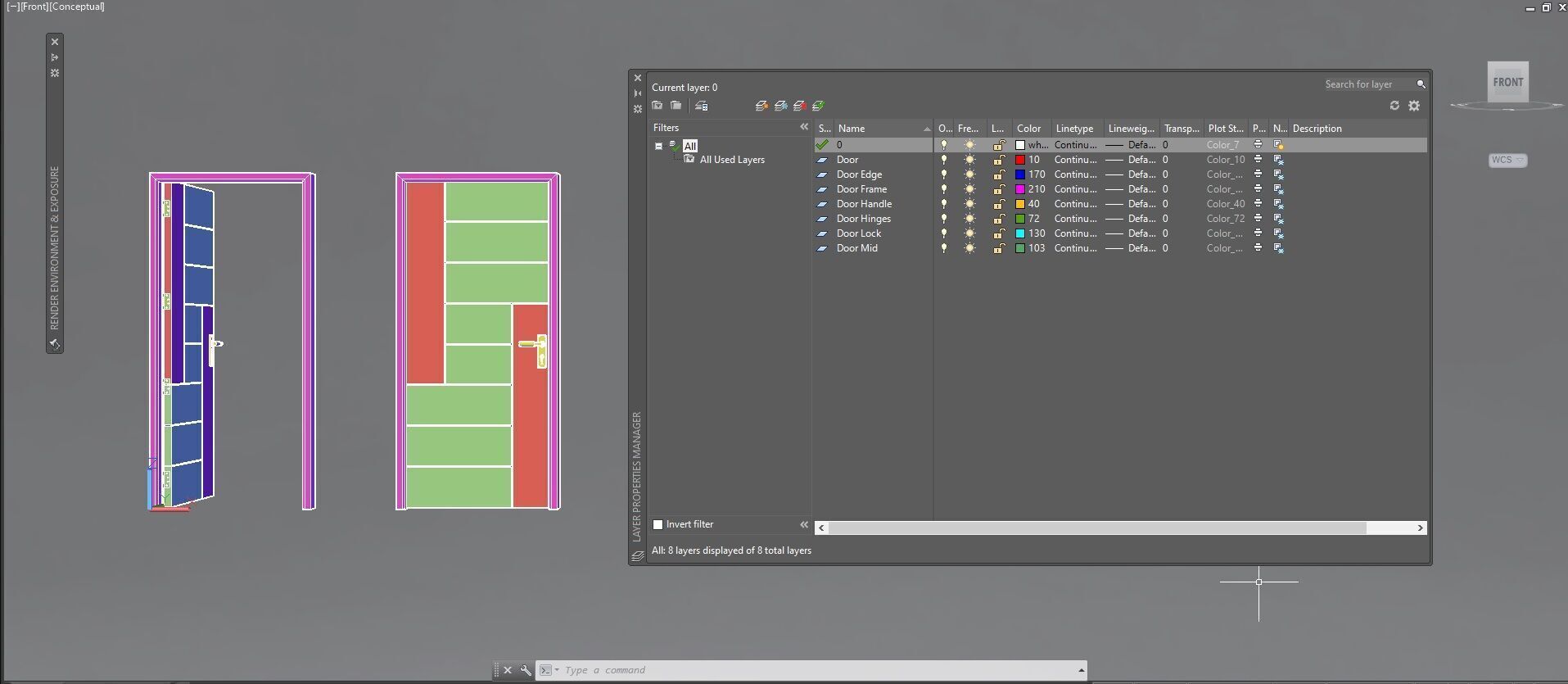
Task: Click properties icon on Layer Manager title bar
Action: (638, 109)
